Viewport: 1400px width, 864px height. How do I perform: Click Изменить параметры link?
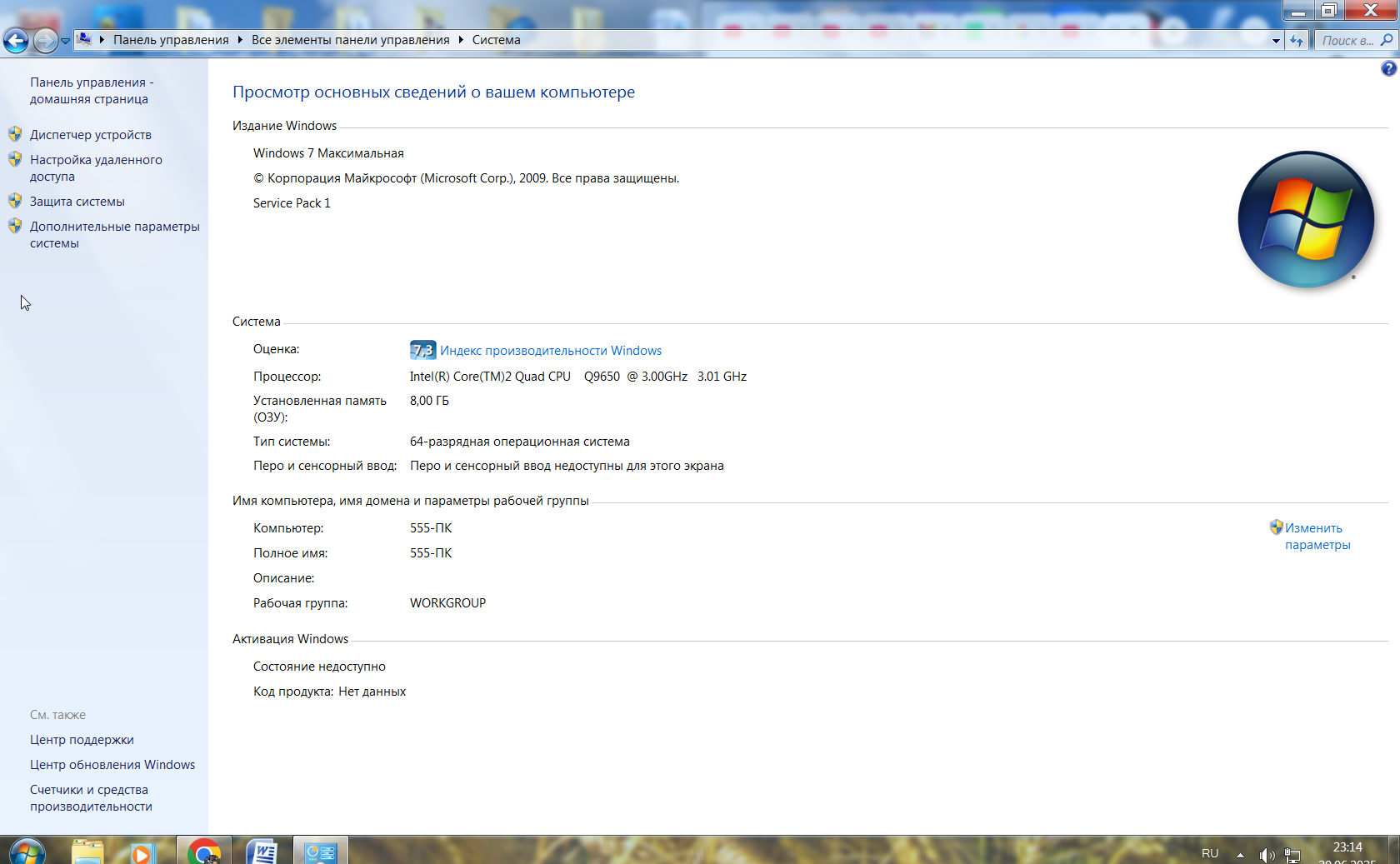pos(1317,537)
